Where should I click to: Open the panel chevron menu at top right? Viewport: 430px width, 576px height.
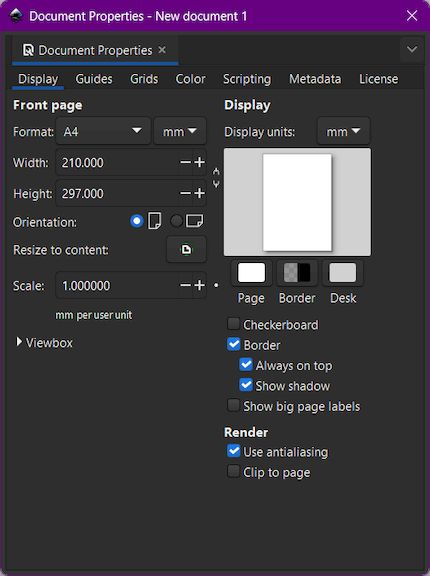[412, 49]
